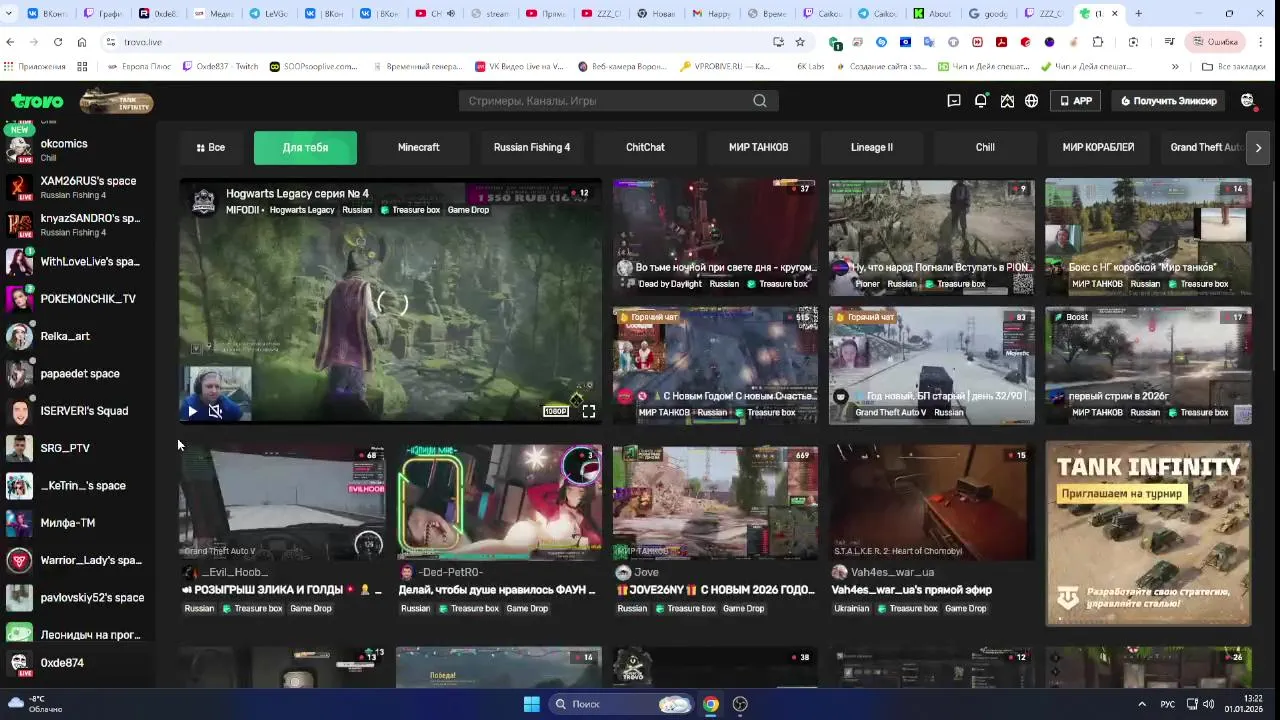
Task: Show hidden system tray icons
Action: (1142, 704)
